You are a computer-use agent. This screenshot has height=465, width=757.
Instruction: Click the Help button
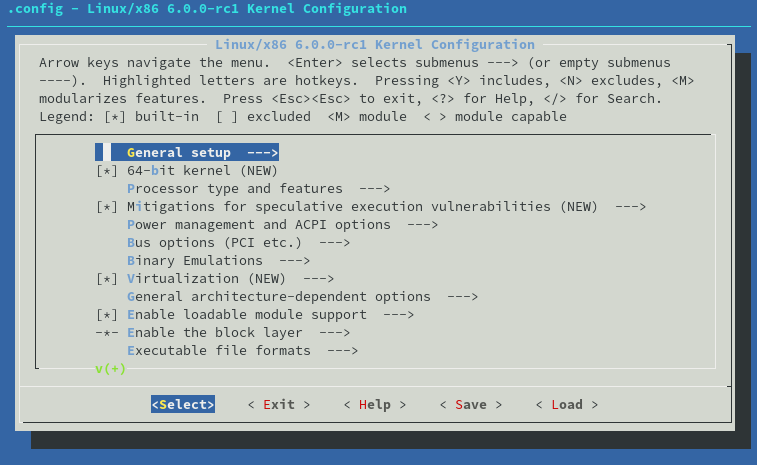click(375, 405)
